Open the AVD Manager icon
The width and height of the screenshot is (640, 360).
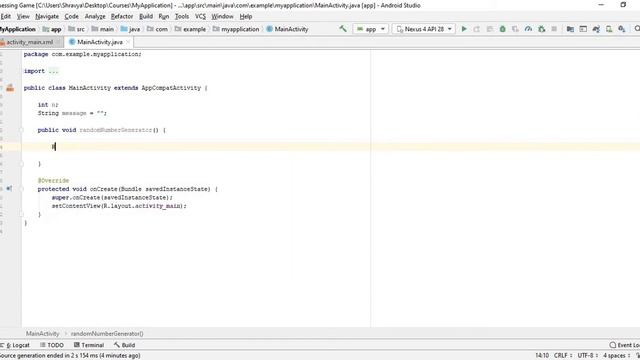(609, 29)
